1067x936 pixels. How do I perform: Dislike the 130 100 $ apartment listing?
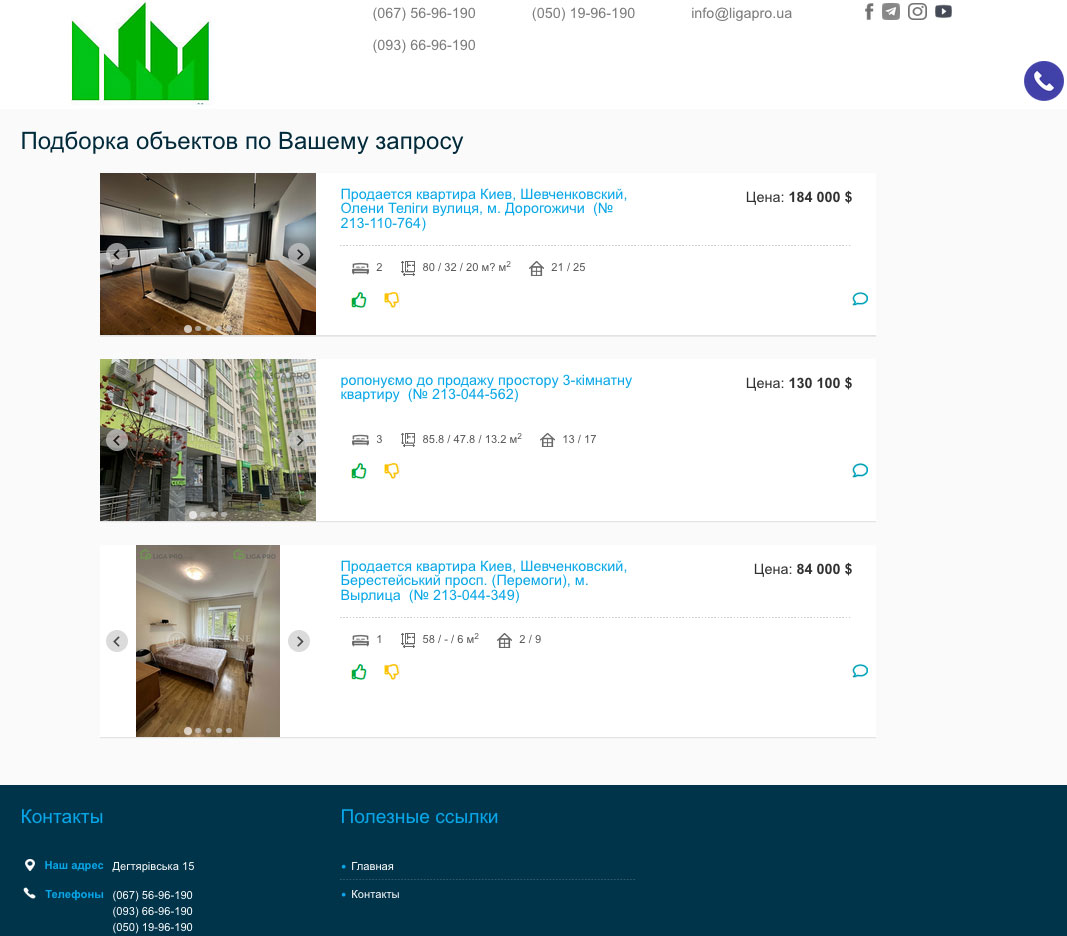[391, 471]
